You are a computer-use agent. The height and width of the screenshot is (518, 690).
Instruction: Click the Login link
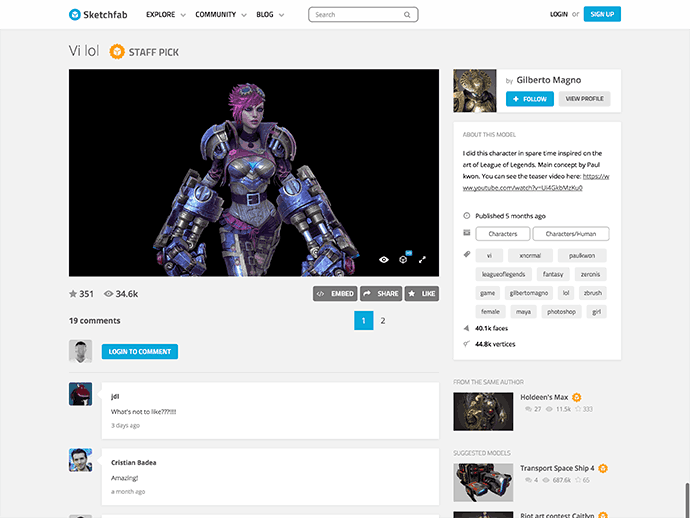[x=559, y=14]
